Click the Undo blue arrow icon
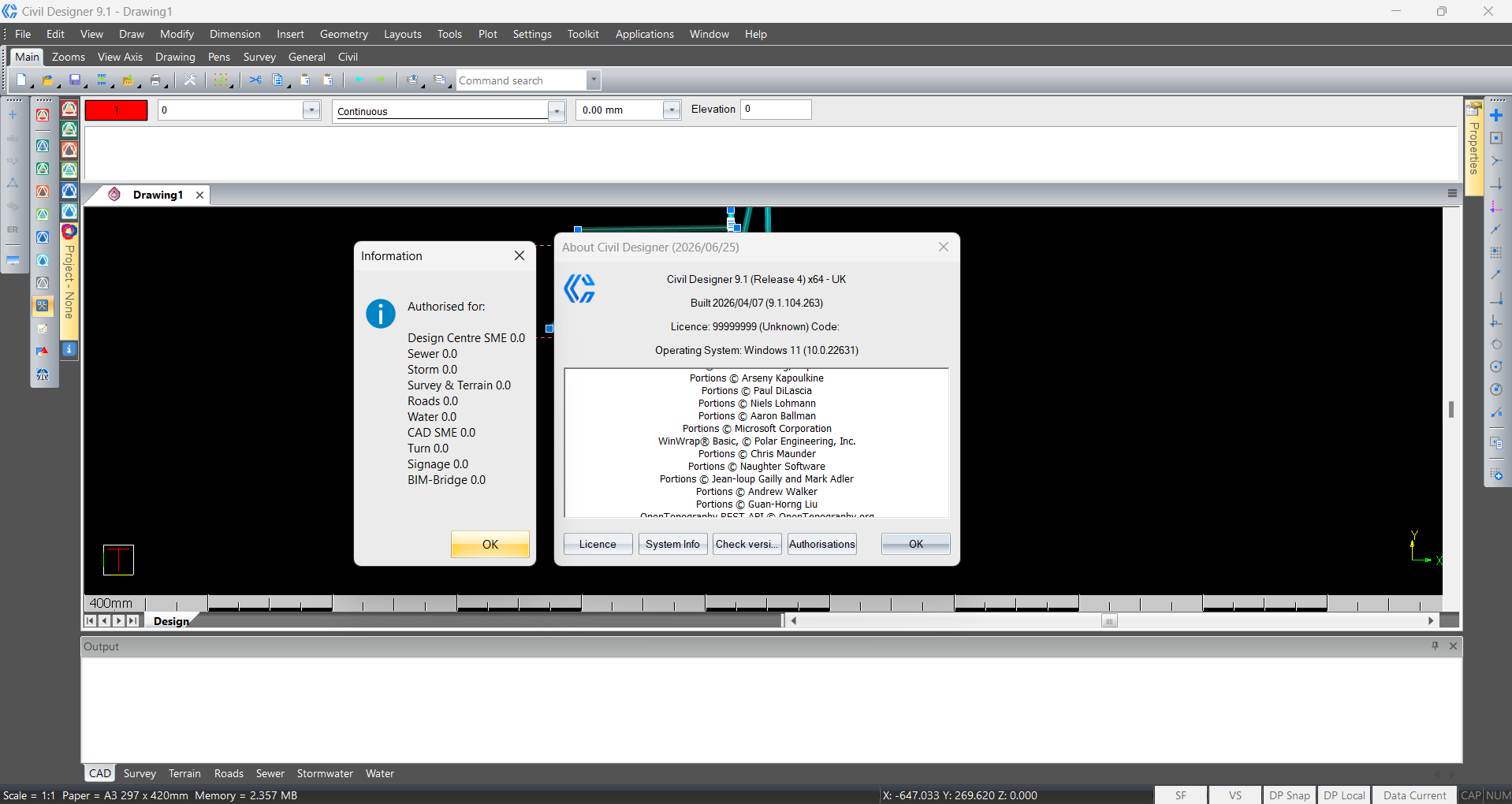 pyautogui.click(x=359, y=80)
